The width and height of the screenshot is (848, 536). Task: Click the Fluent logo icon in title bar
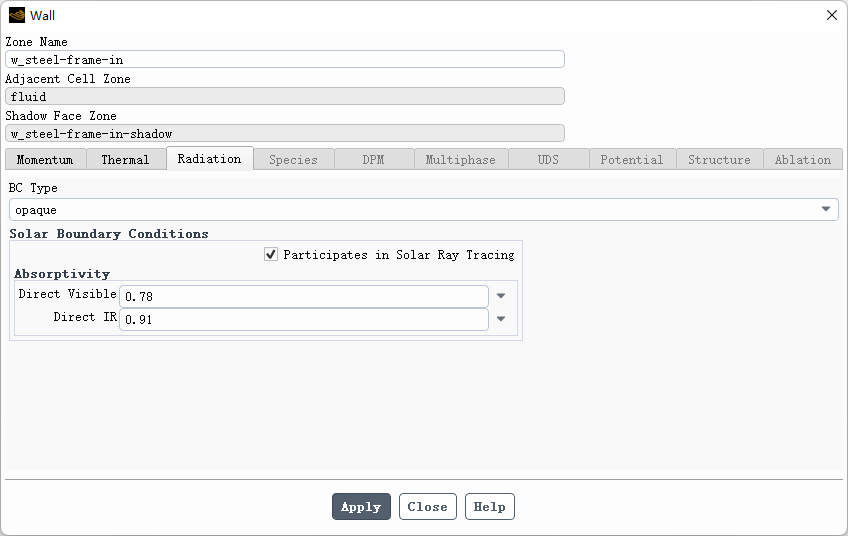(16, 15)
